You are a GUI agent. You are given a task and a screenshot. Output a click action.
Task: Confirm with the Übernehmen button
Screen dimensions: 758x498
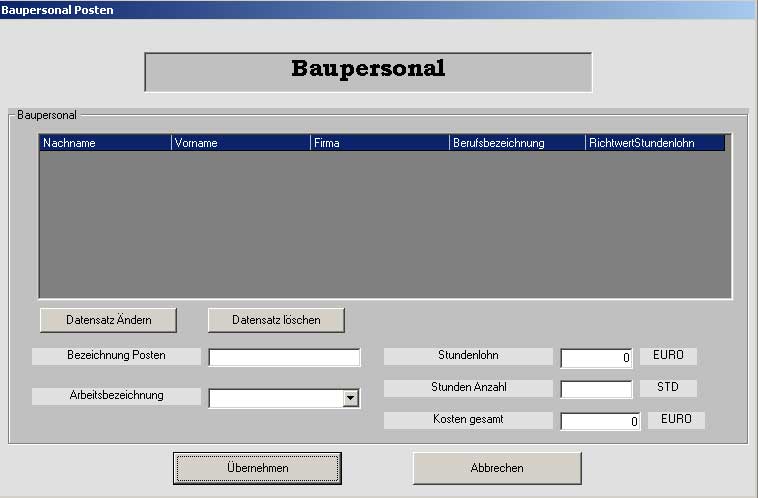[x=257, y=468]
